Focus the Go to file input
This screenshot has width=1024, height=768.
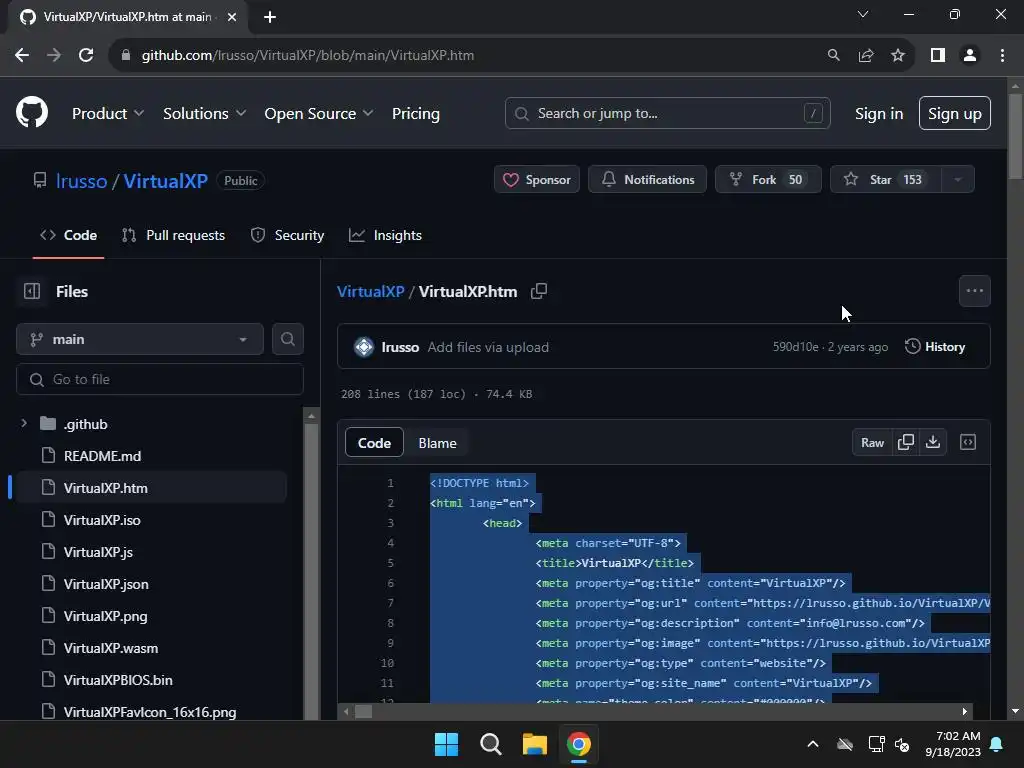coord(160,379)
